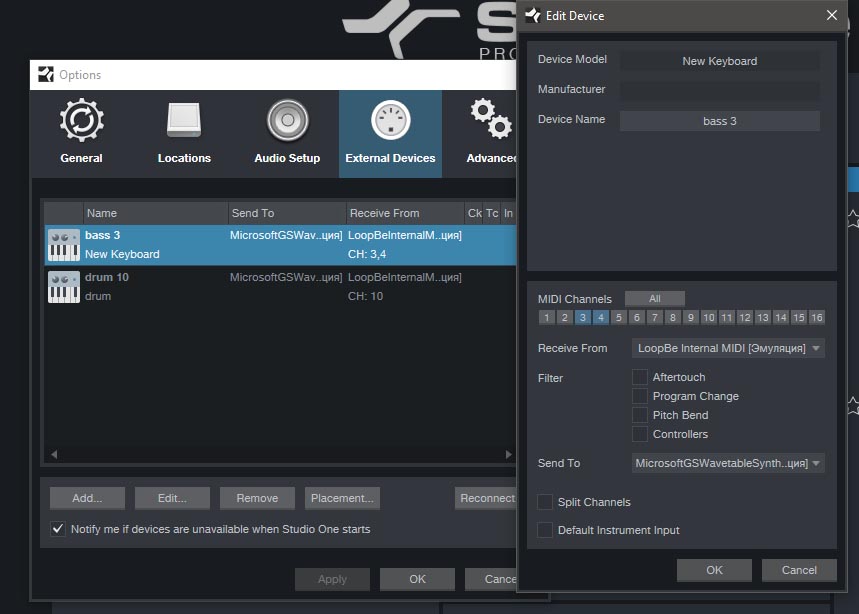
Task: Cancel the Edit Device dialog
Action: pyautogui.click(x=799, y=570)
